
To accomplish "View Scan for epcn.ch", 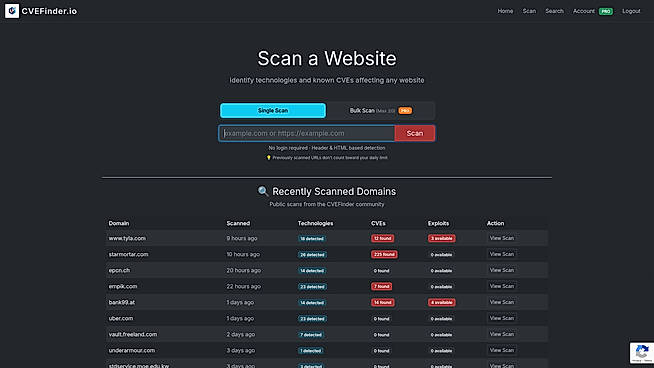I will tap(501, 270).
